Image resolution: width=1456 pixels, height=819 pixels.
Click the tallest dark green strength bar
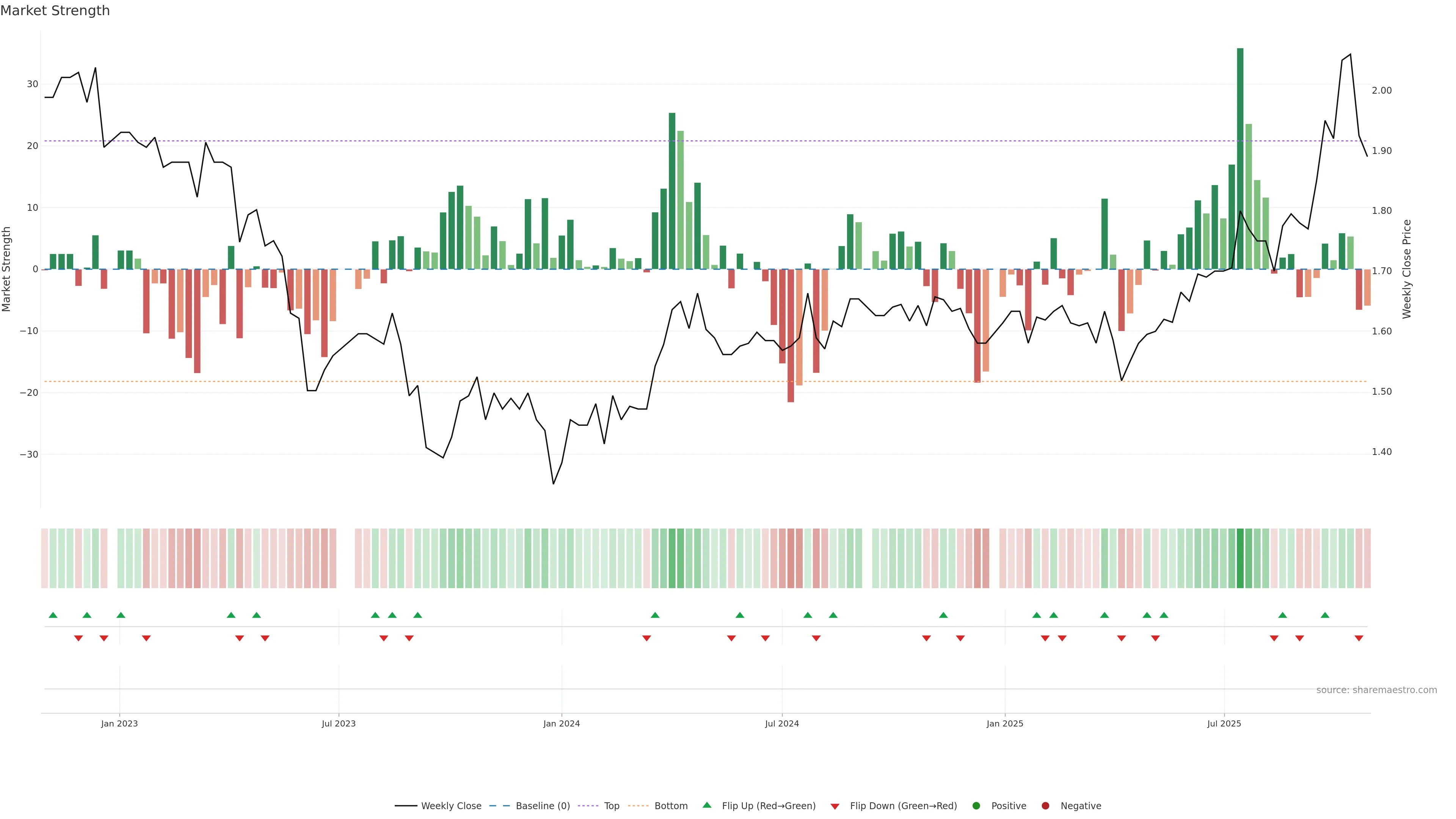click(x=1240, y=158)
